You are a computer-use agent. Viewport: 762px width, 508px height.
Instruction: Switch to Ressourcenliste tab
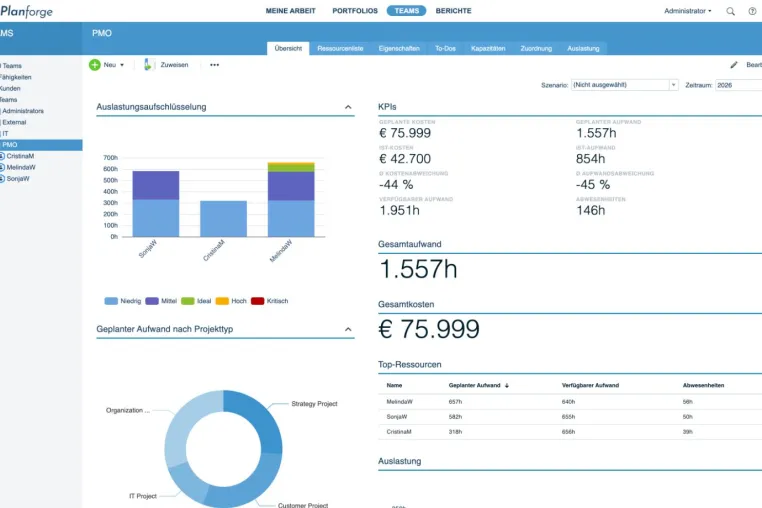pyautogui.click(x=340, y=48)
